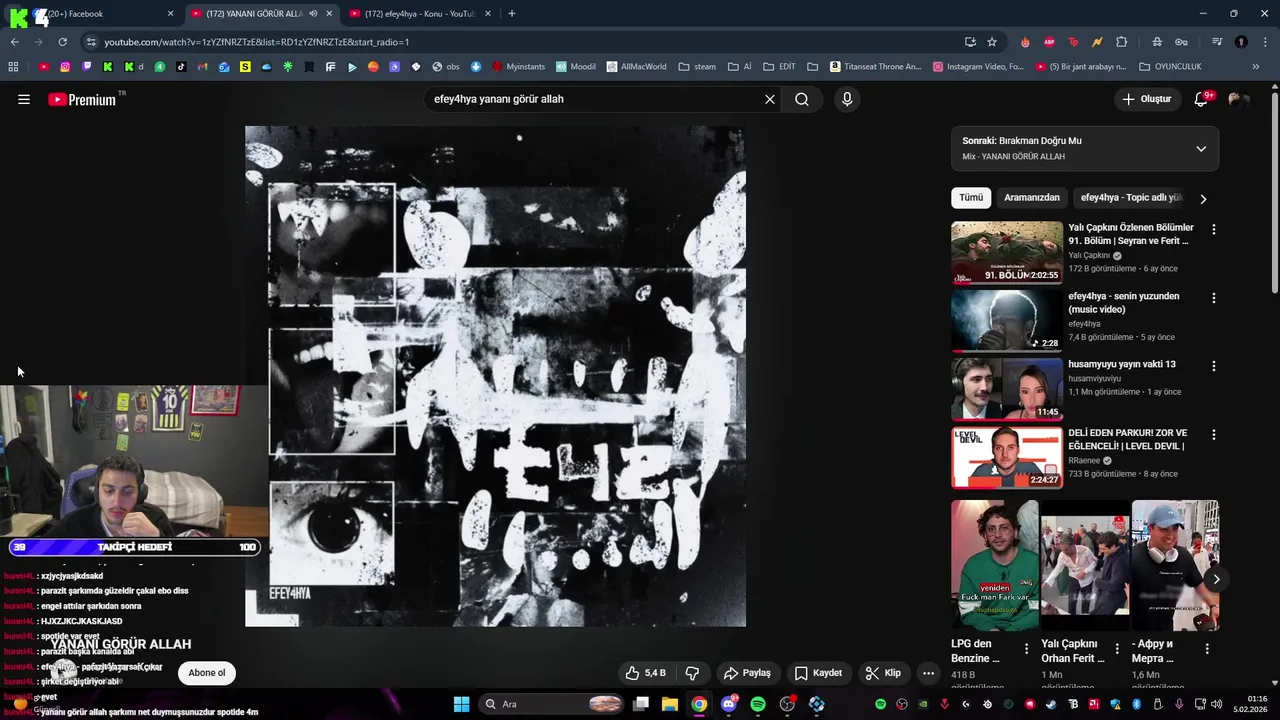The image size is (1280, 720).
Task: Show more filter chips with right arrow
Action: [x=1203, y=198]
